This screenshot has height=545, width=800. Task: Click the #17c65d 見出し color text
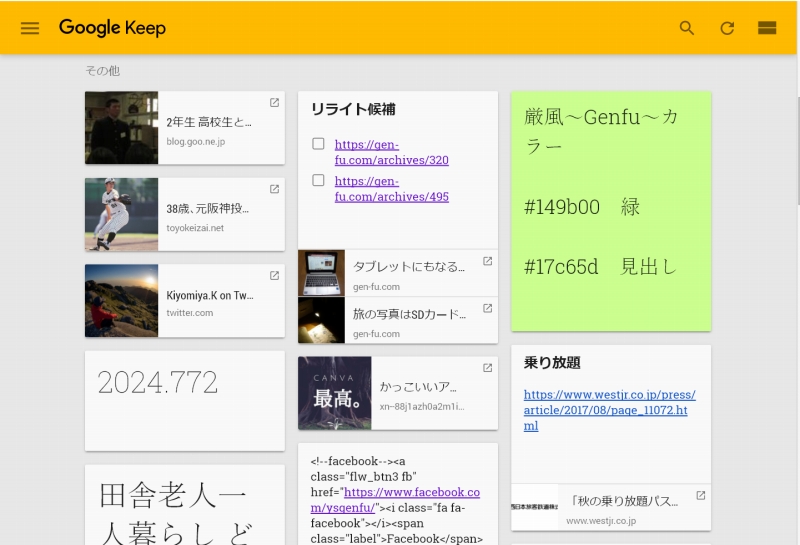(x=600, y=266)
